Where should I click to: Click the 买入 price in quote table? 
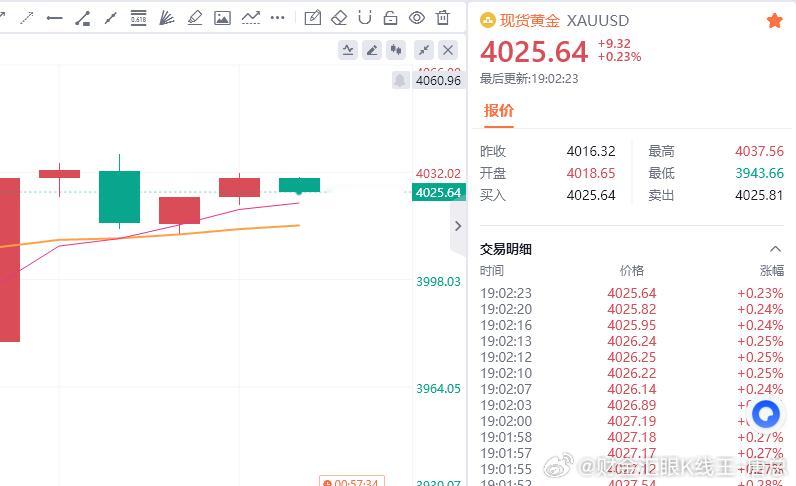[x=591, y=195]
